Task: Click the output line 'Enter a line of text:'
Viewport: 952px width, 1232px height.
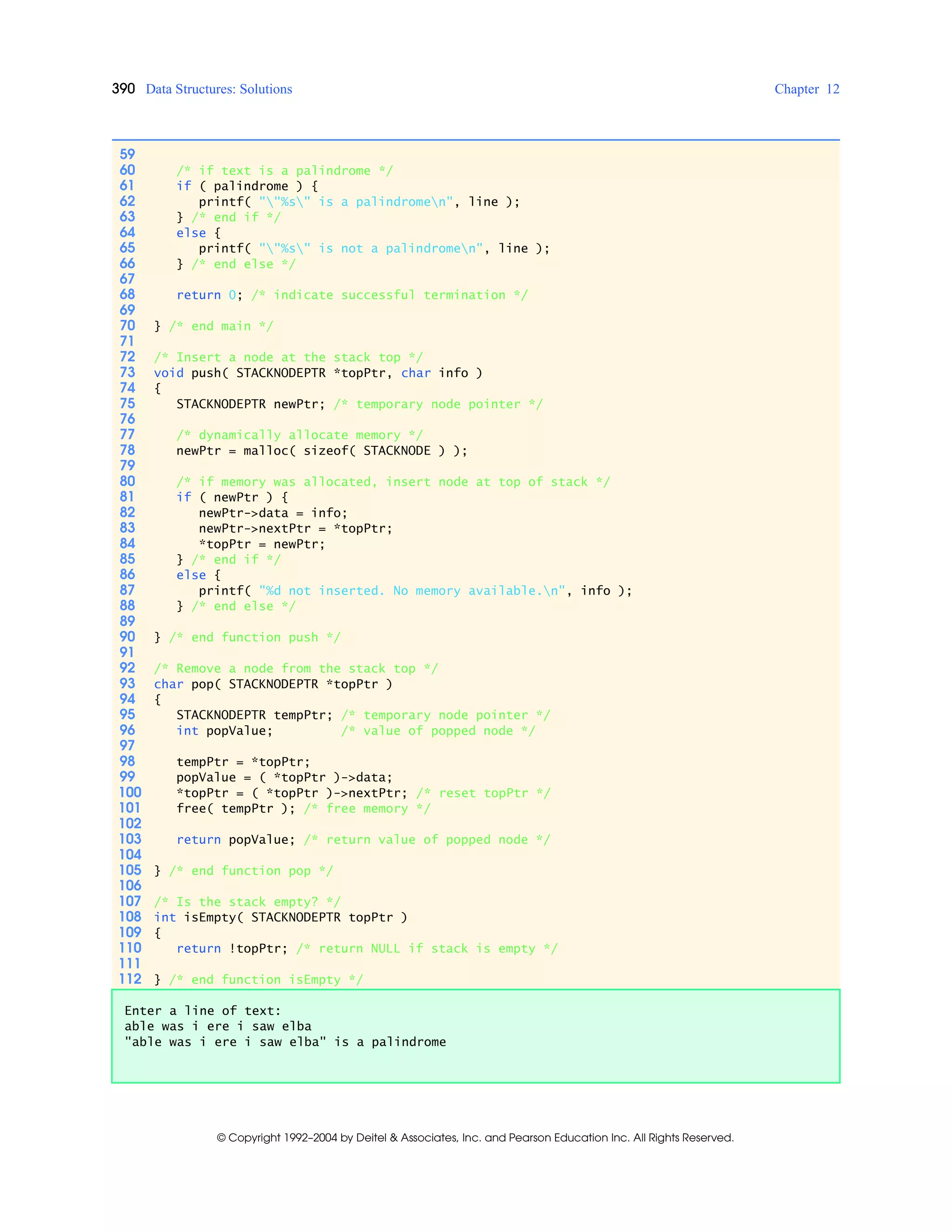Action: tap(203, 1011)
